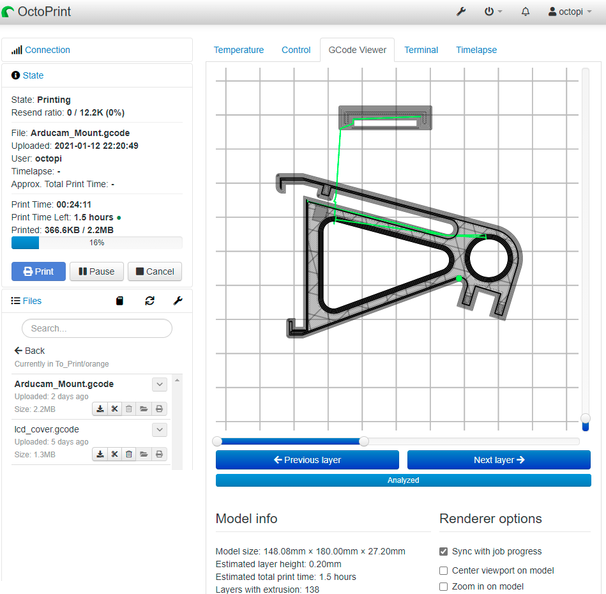Collapse the State panel
Screen dimensions: 606x594
pyautogui.click(x=33, y=75)
